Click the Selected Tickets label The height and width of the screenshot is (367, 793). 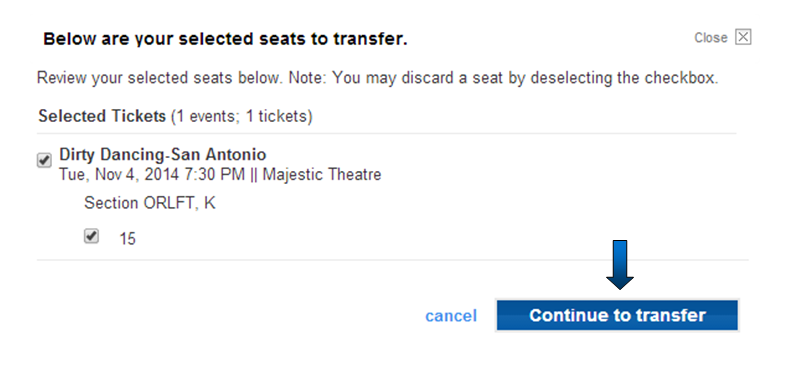point(102,116)
